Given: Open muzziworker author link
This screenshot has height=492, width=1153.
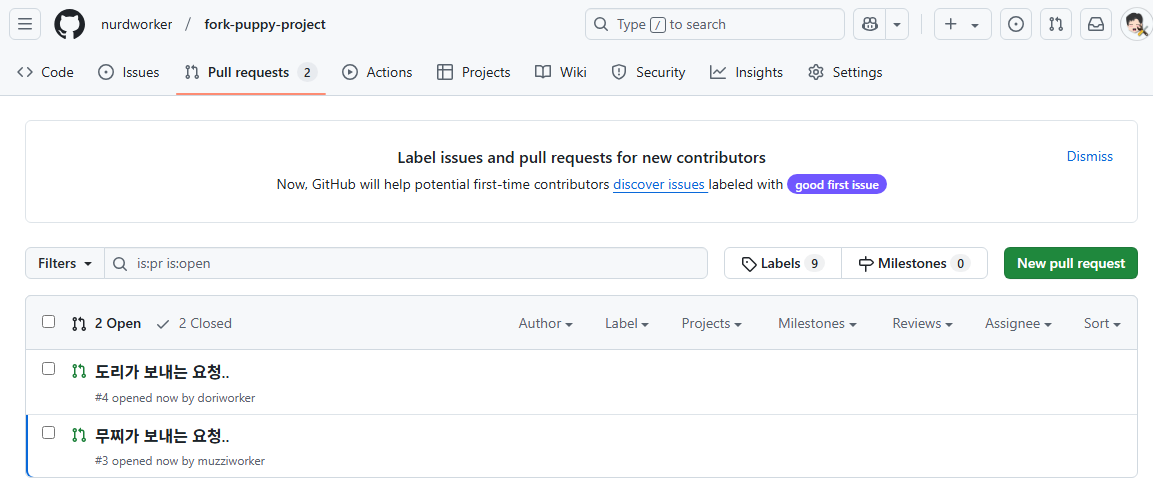Looking at the screenshot, I should pyautogui.click(x=232, y=461).
